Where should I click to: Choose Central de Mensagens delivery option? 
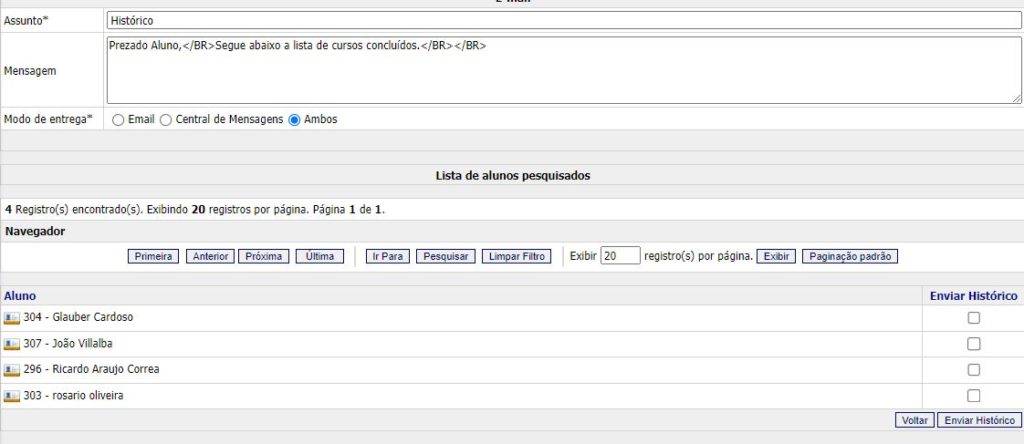tap(166, 120)
